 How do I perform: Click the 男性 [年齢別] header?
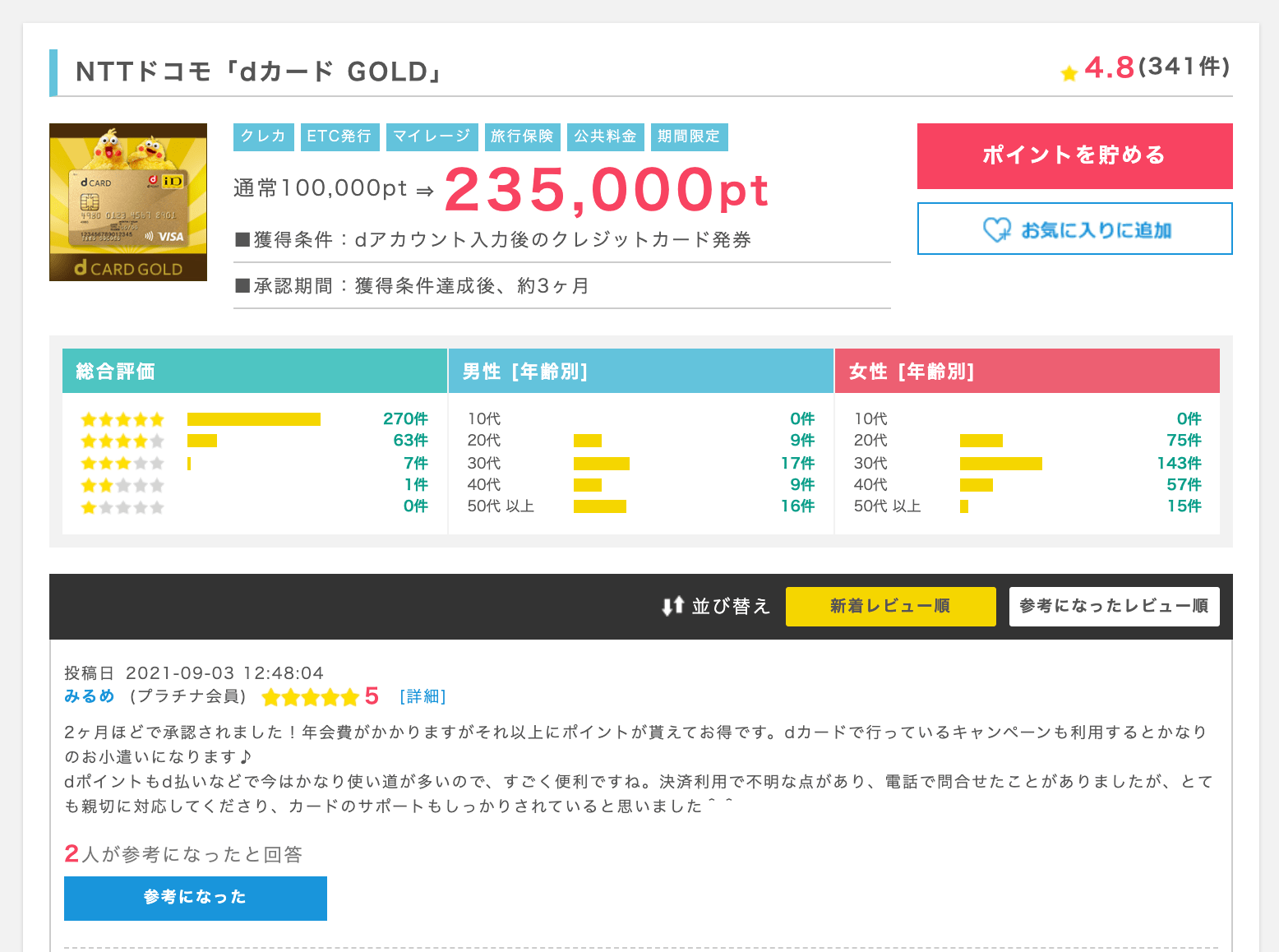[641, 372]
